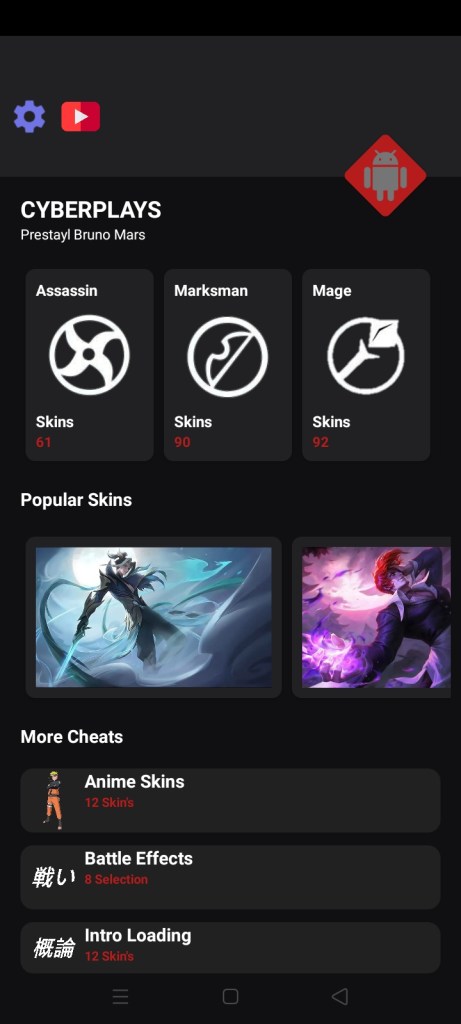Screen dimensions: 461x1024
Task: Tap the Intro Loading kanji icon
Action: (54, 948)
